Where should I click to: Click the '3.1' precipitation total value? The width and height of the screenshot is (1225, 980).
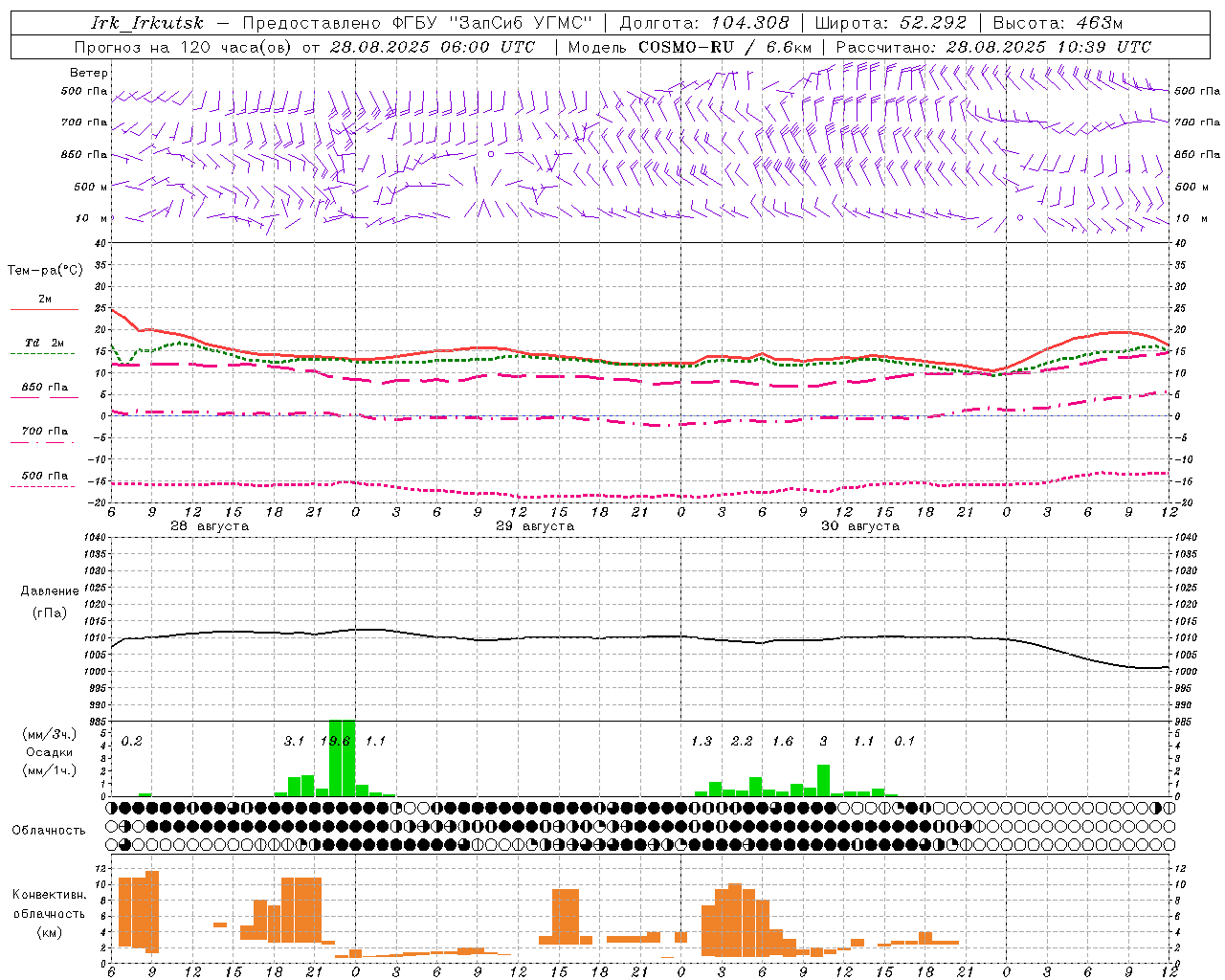point(294,741)
